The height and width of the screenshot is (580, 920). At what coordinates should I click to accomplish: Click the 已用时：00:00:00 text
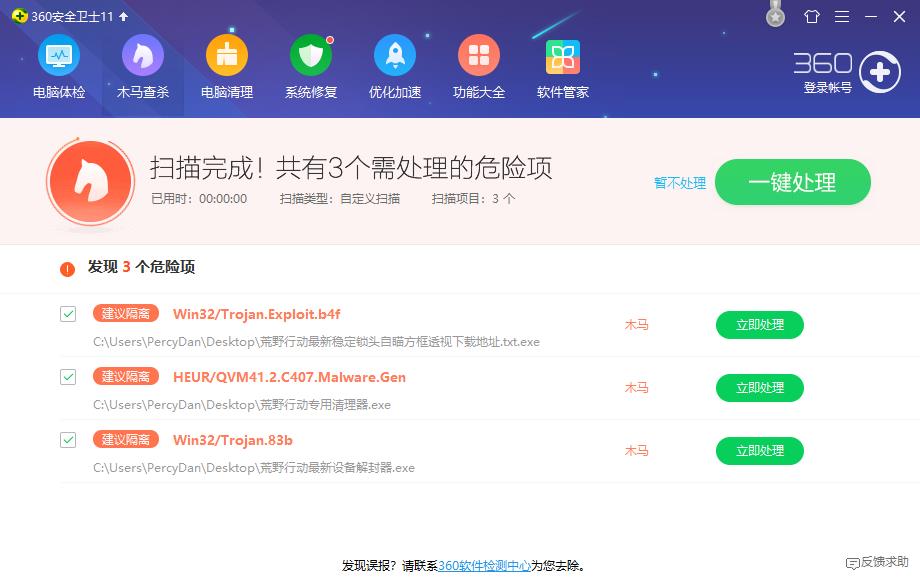pos(199,199)
